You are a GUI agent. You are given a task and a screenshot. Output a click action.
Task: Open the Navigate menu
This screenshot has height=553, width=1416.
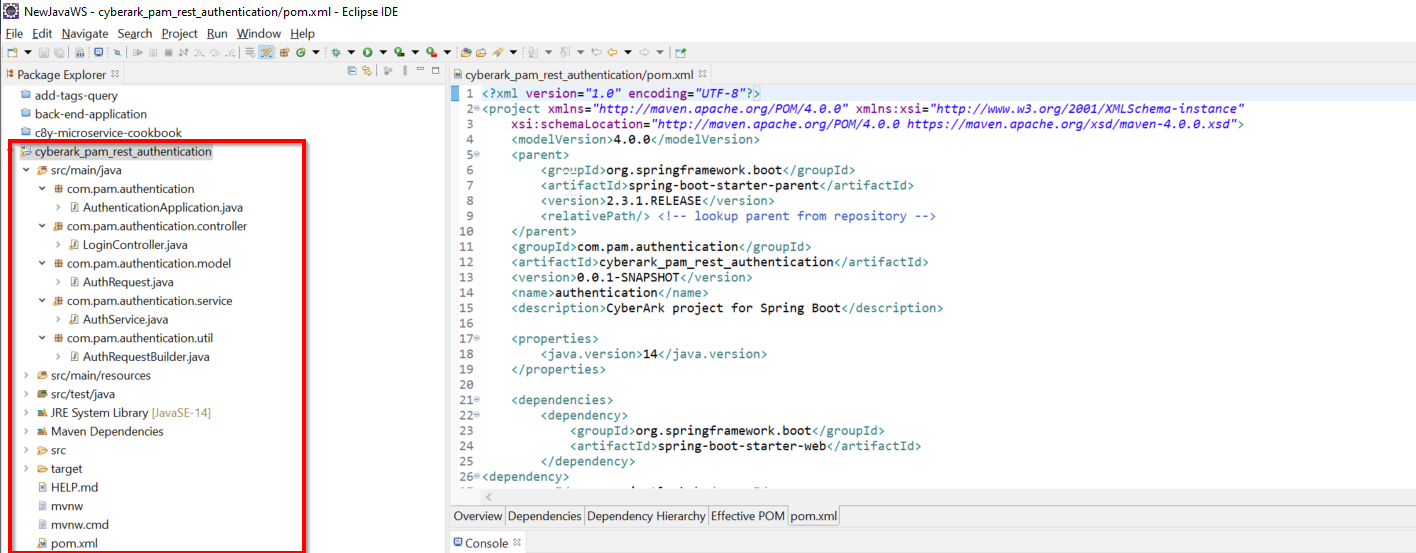point(84,33)
